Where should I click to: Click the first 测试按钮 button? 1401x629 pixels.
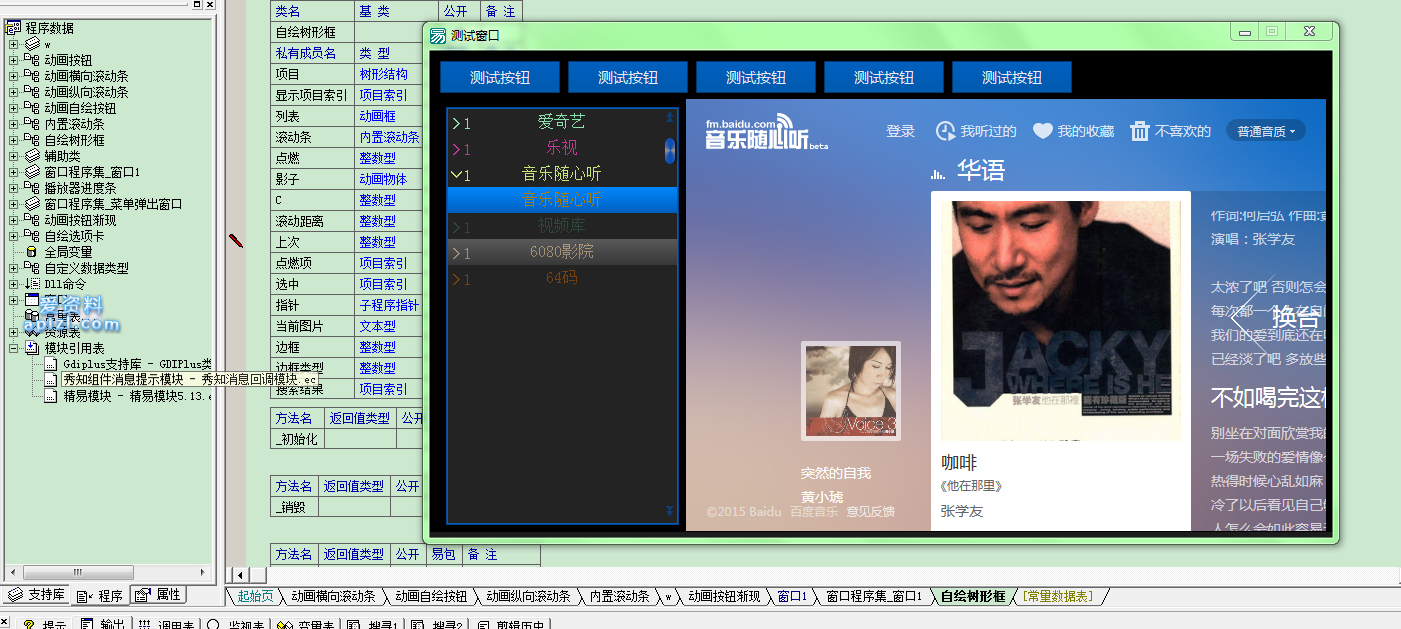point(500,77)
